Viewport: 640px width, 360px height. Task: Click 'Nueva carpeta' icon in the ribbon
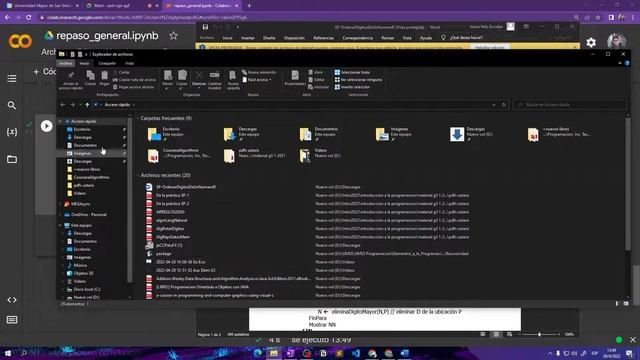(233, 76)
